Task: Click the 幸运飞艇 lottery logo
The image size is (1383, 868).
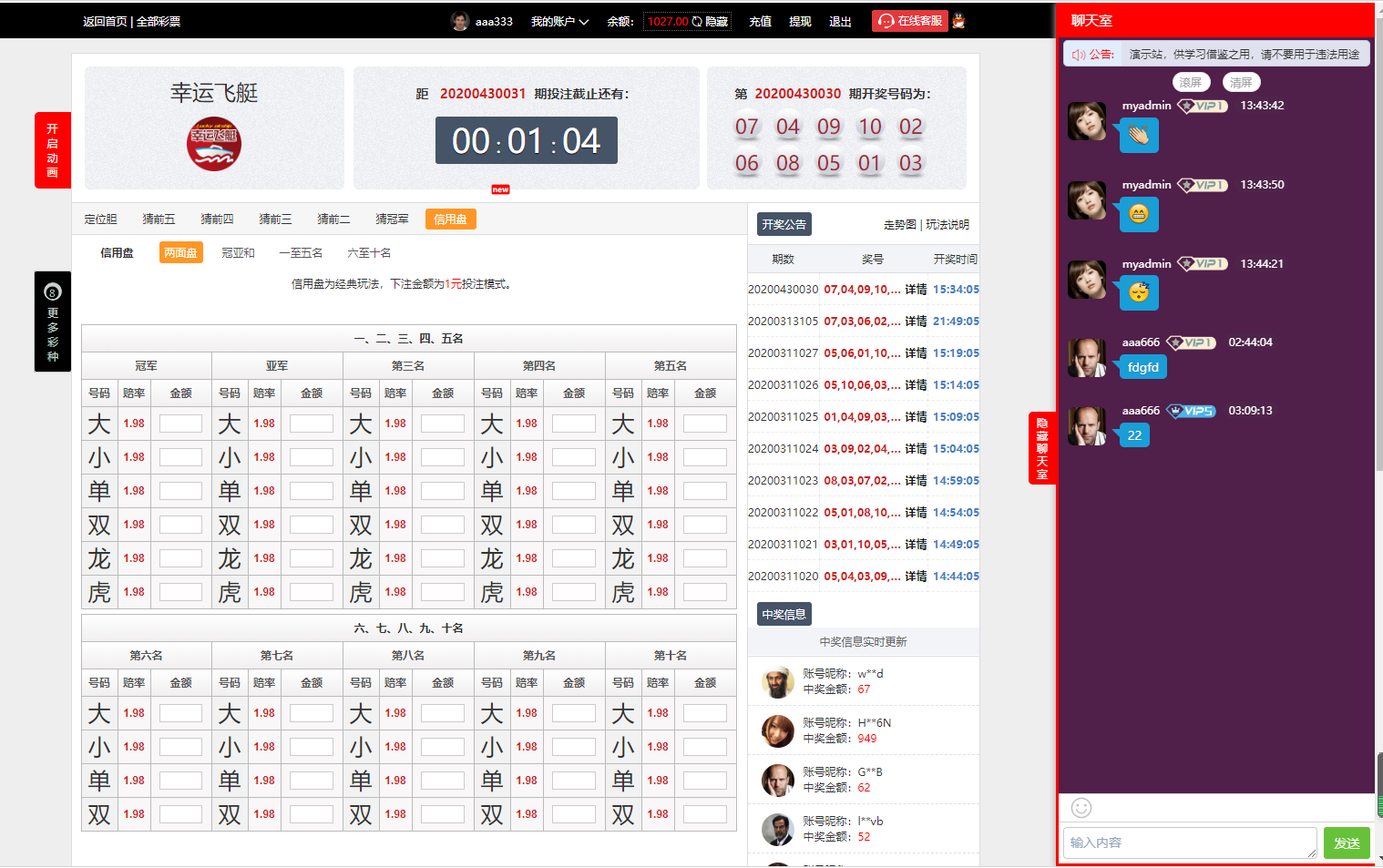Action: [214, 144]
